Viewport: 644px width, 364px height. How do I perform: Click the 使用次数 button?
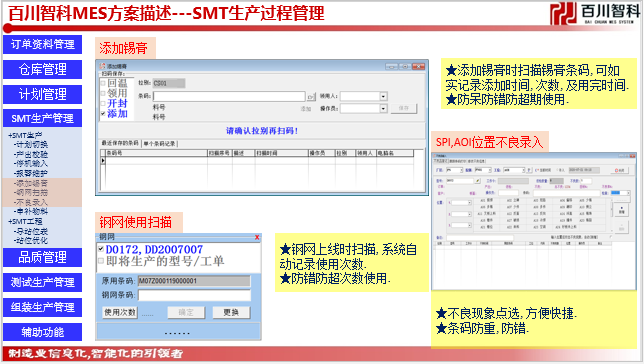click(x=120, y=312)
